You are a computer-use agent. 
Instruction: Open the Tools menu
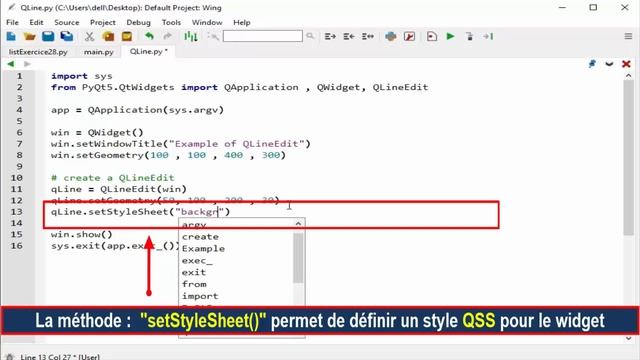pyautogui.click(x=171, y=22)
